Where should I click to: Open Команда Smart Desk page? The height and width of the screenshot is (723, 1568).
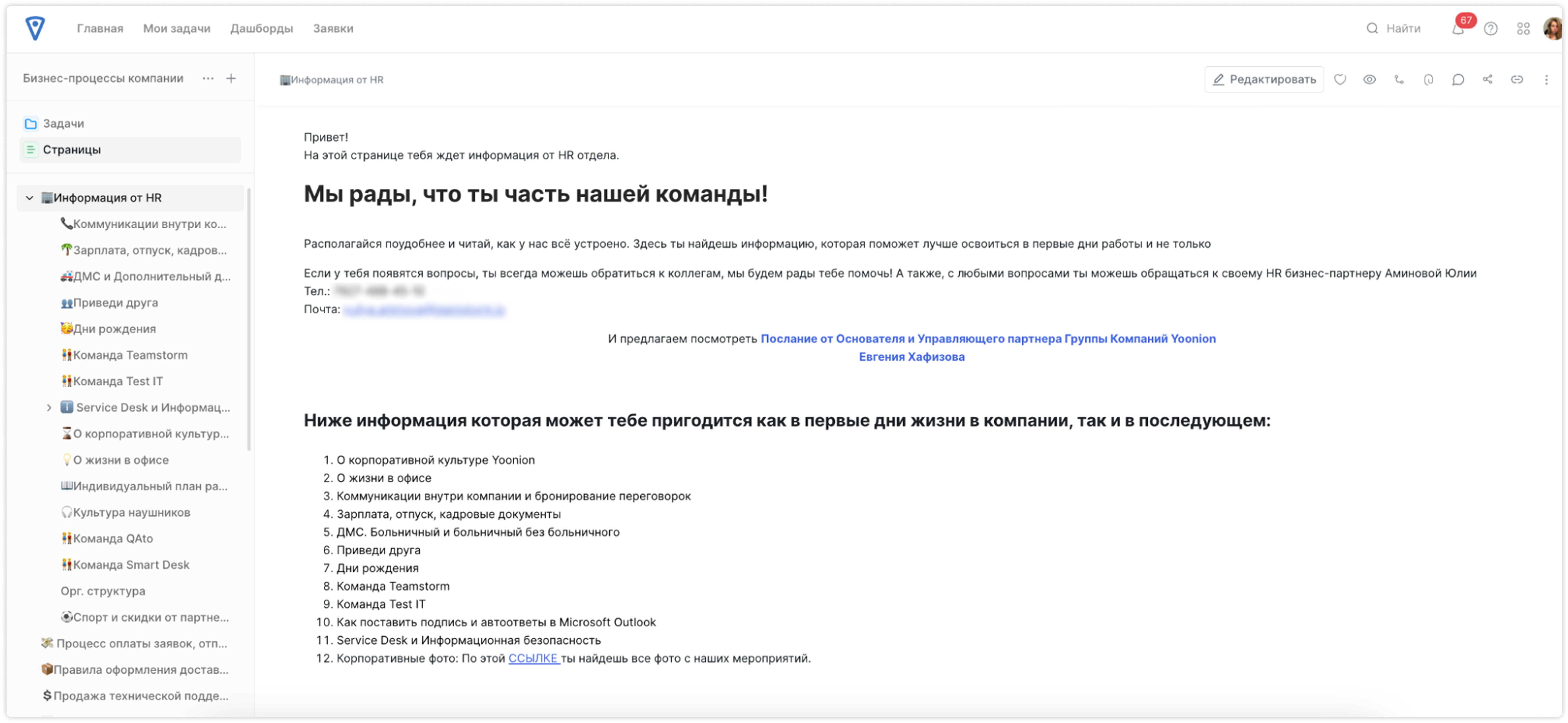pos(125,565)
